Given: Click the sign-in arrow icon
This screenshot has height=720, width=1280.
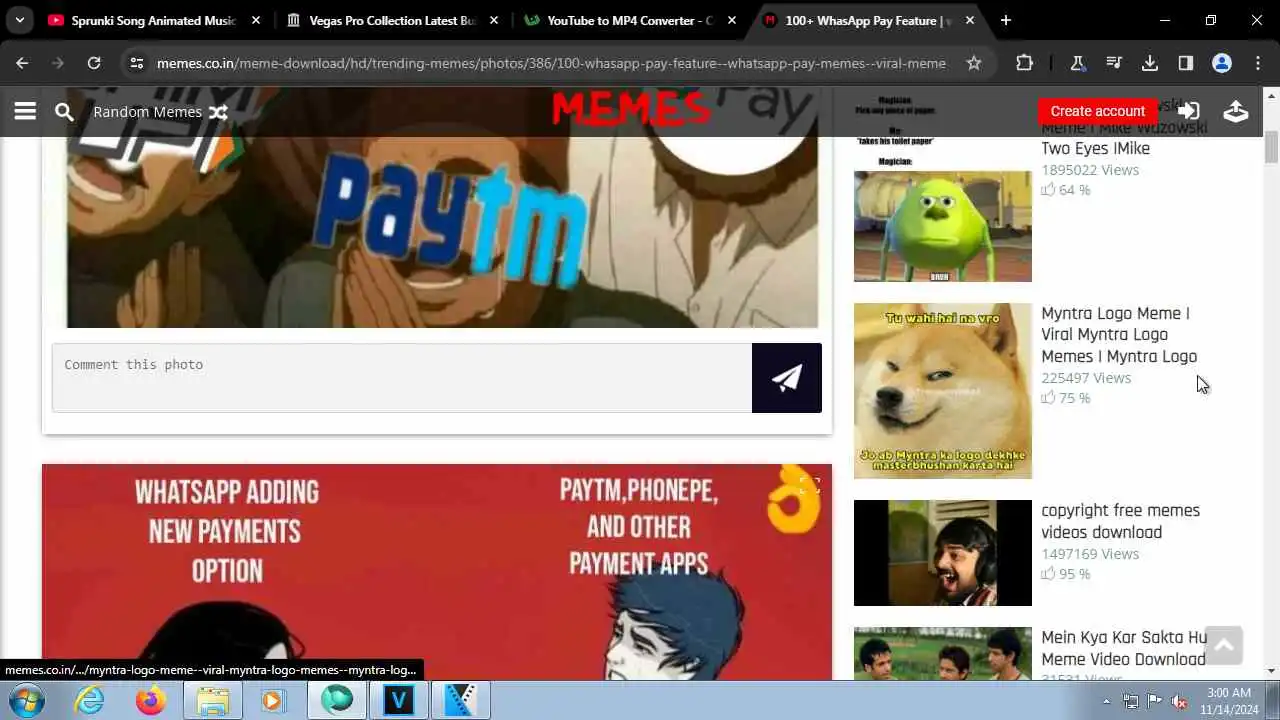Looking at the screenshot, I should click(x=1188, y=111).
